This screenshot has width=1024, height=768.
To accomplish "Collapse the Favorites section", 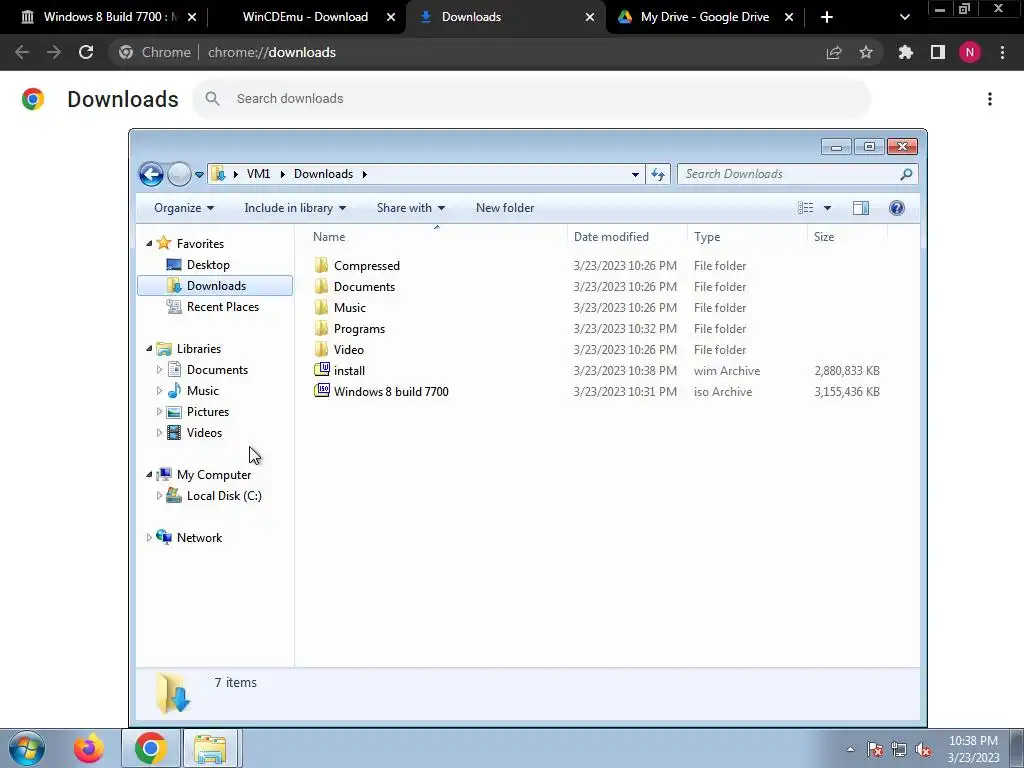I will tap(149, 244).
